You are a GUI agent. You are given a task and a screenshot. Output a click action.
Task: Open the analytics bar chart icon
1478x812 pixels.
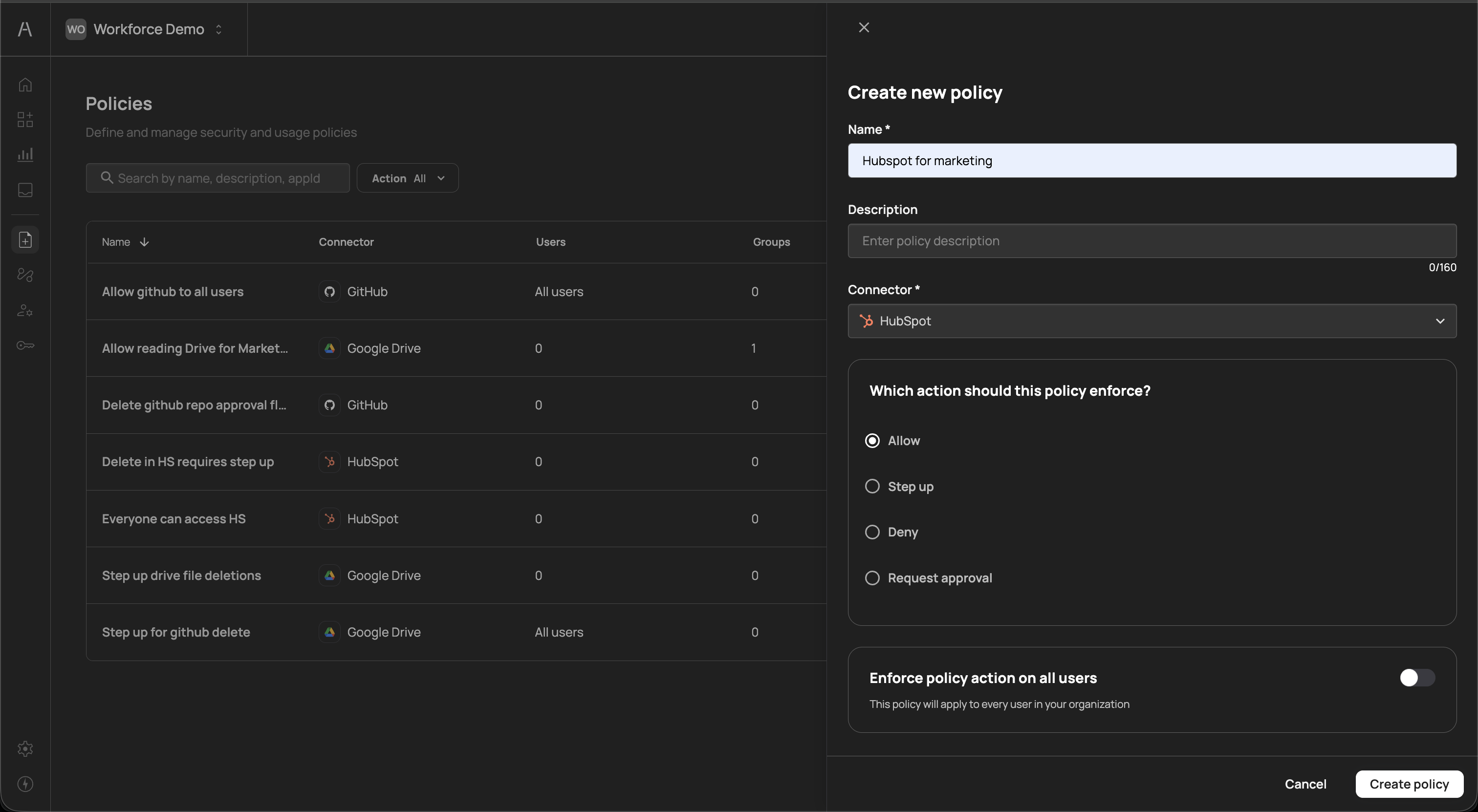(25, 155)
